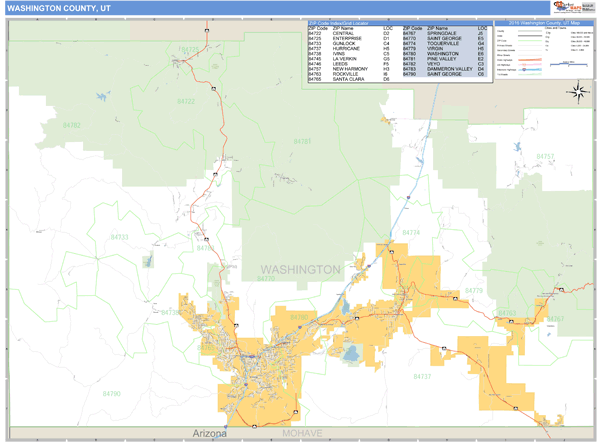600x442 pixels.
Task: Click ZIP label 84737 on the map
Action: coord(422,377)
